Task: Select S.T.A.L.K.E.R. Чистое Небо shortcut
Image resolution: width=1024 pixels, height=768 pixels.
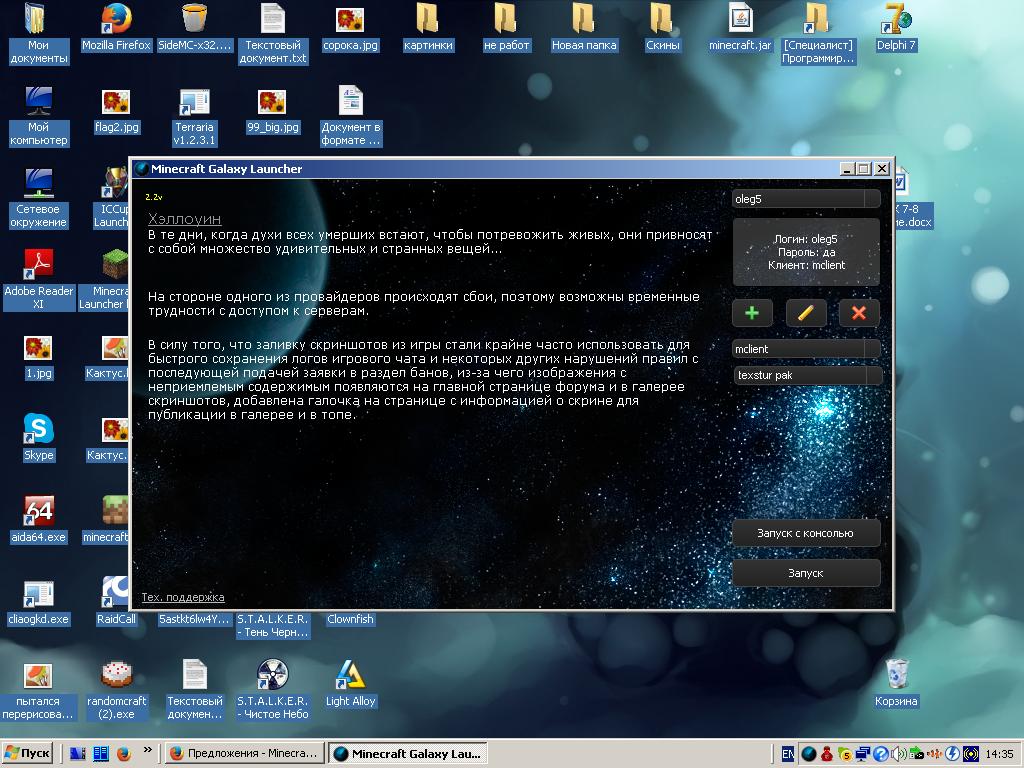Action: click(x=272, y=690)
